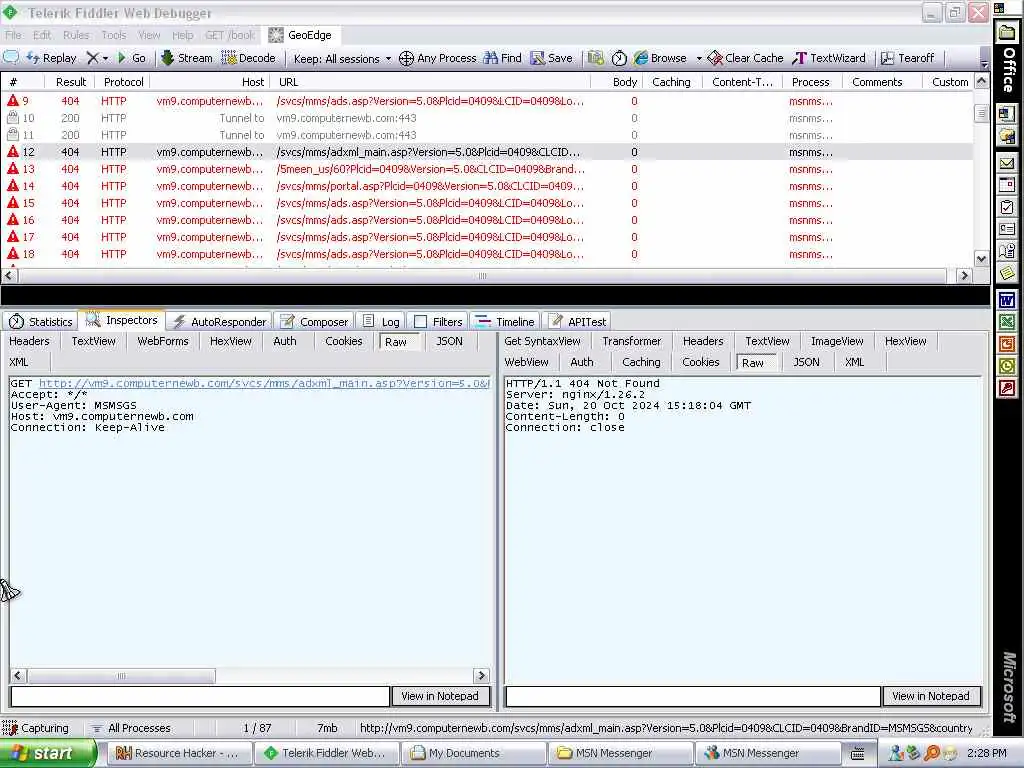Click Browse with Internet Explorer icon

coord(660,58)
